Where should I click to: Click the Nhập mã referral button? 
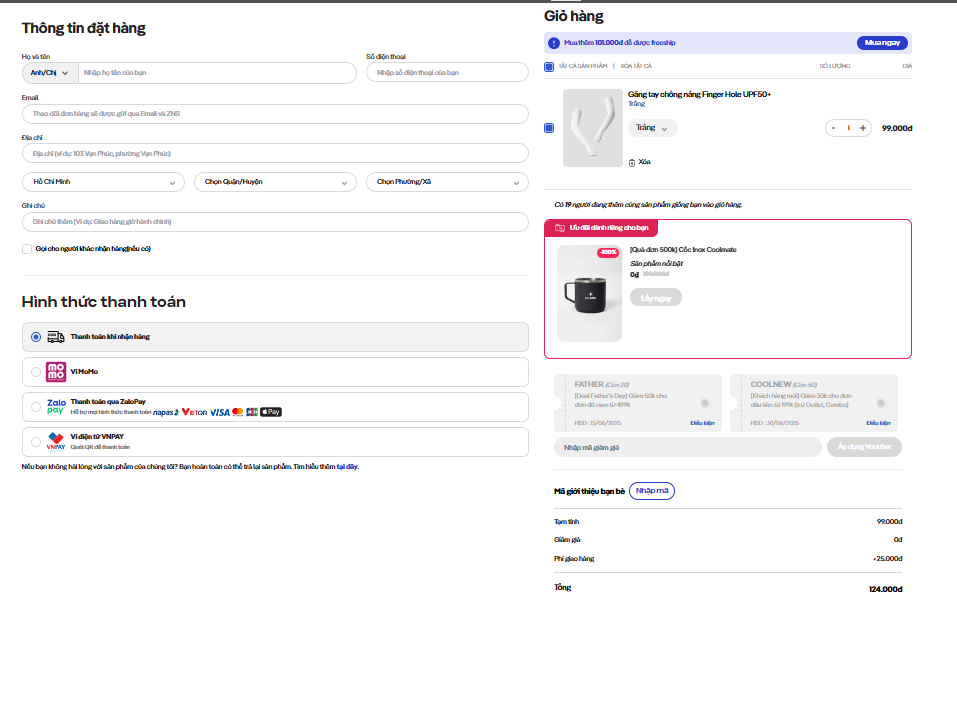652,491
